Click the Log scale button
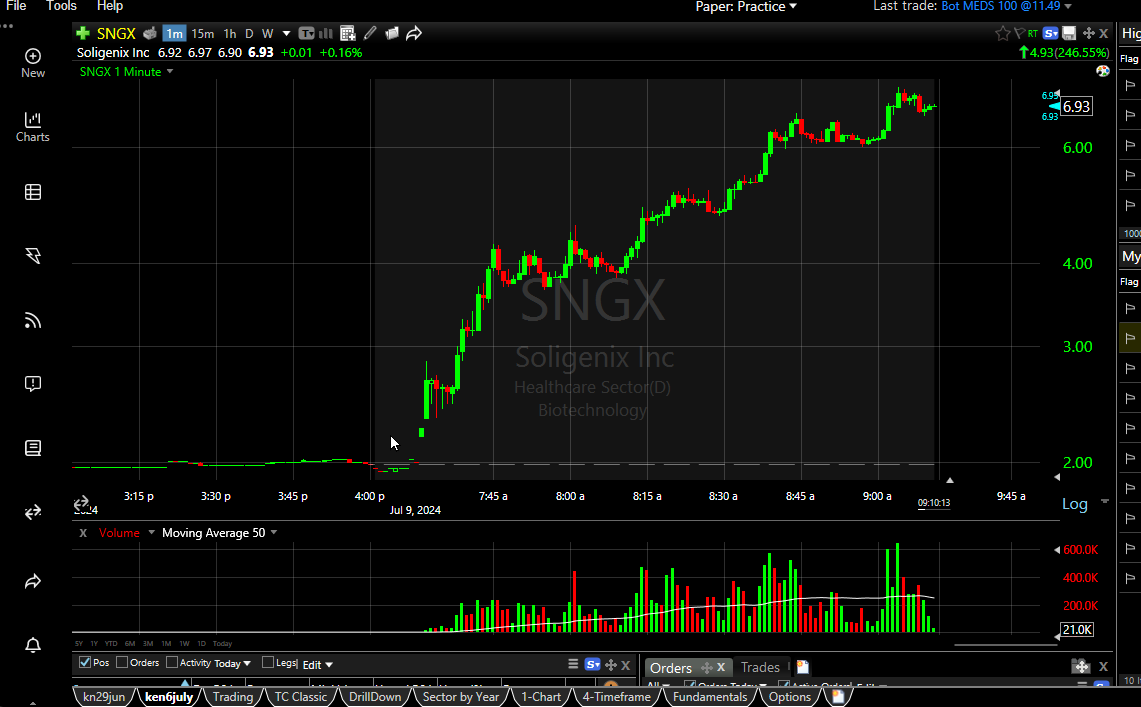Image resolution: width=1141 pixels, height=707 pixels. pyautogui.click(x=1074, y=504)
